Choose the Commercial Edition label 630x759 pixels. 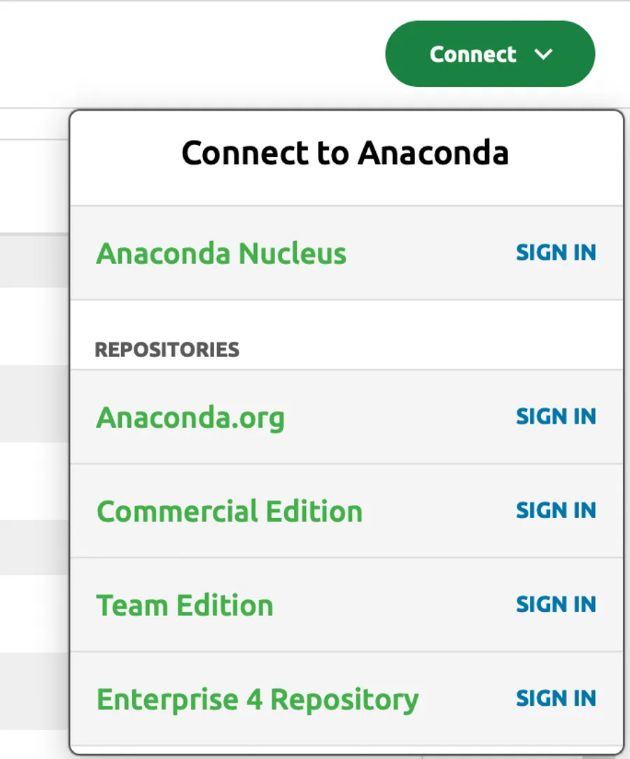click(229, 512)
